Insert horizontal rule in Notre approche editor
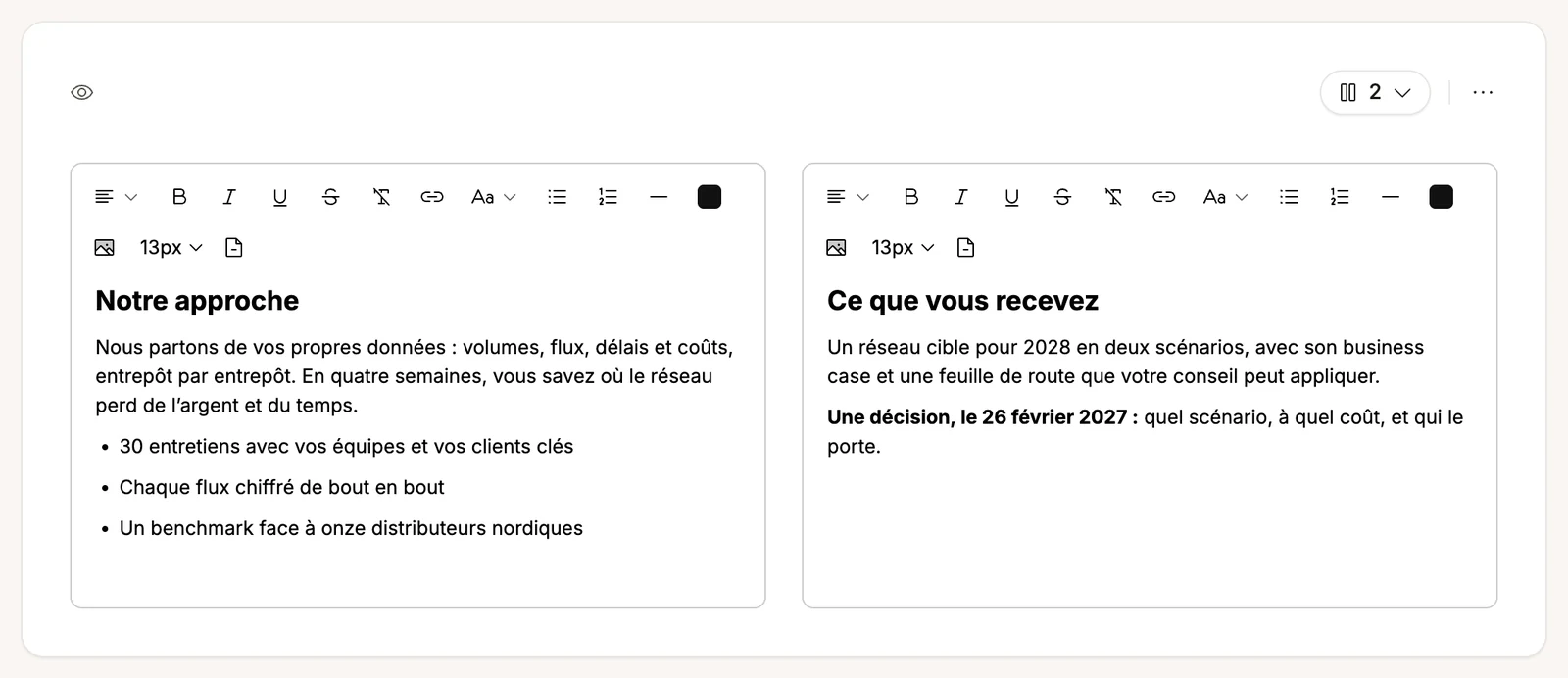The image size is (1568, 678). pyautogui.click(x=659, y=197)
